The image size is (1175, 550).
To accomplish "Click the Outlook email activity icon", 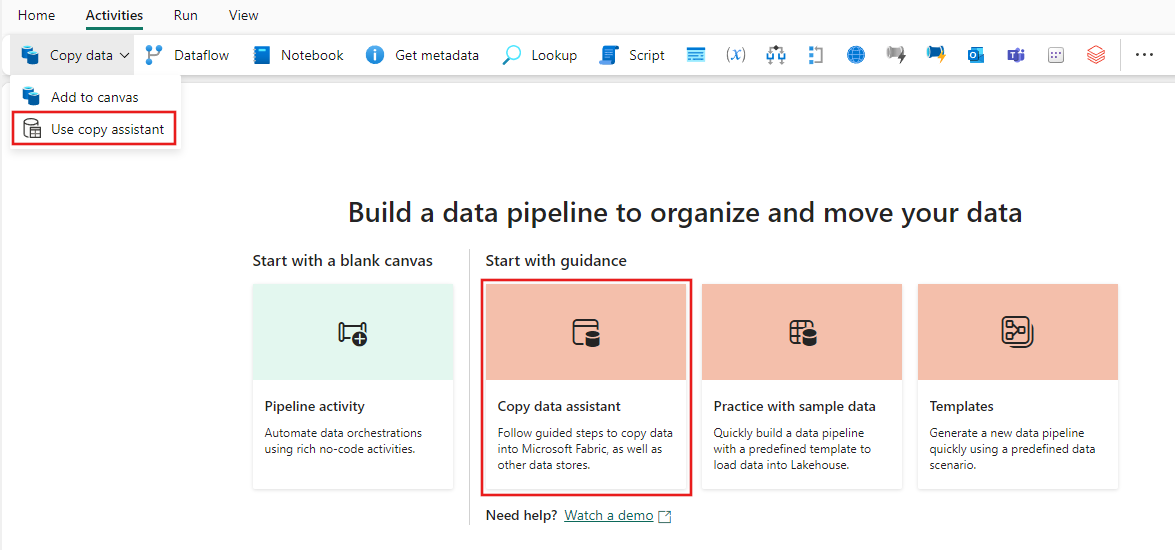I will pyautogui.click(x=975, y=55).
